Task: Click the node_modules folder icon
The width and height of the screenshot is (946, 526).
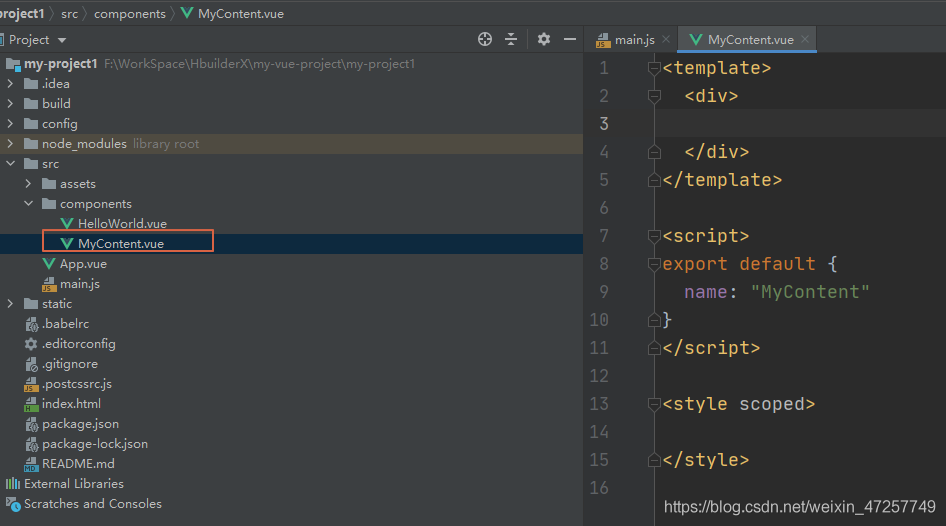Action: point(31,144)
